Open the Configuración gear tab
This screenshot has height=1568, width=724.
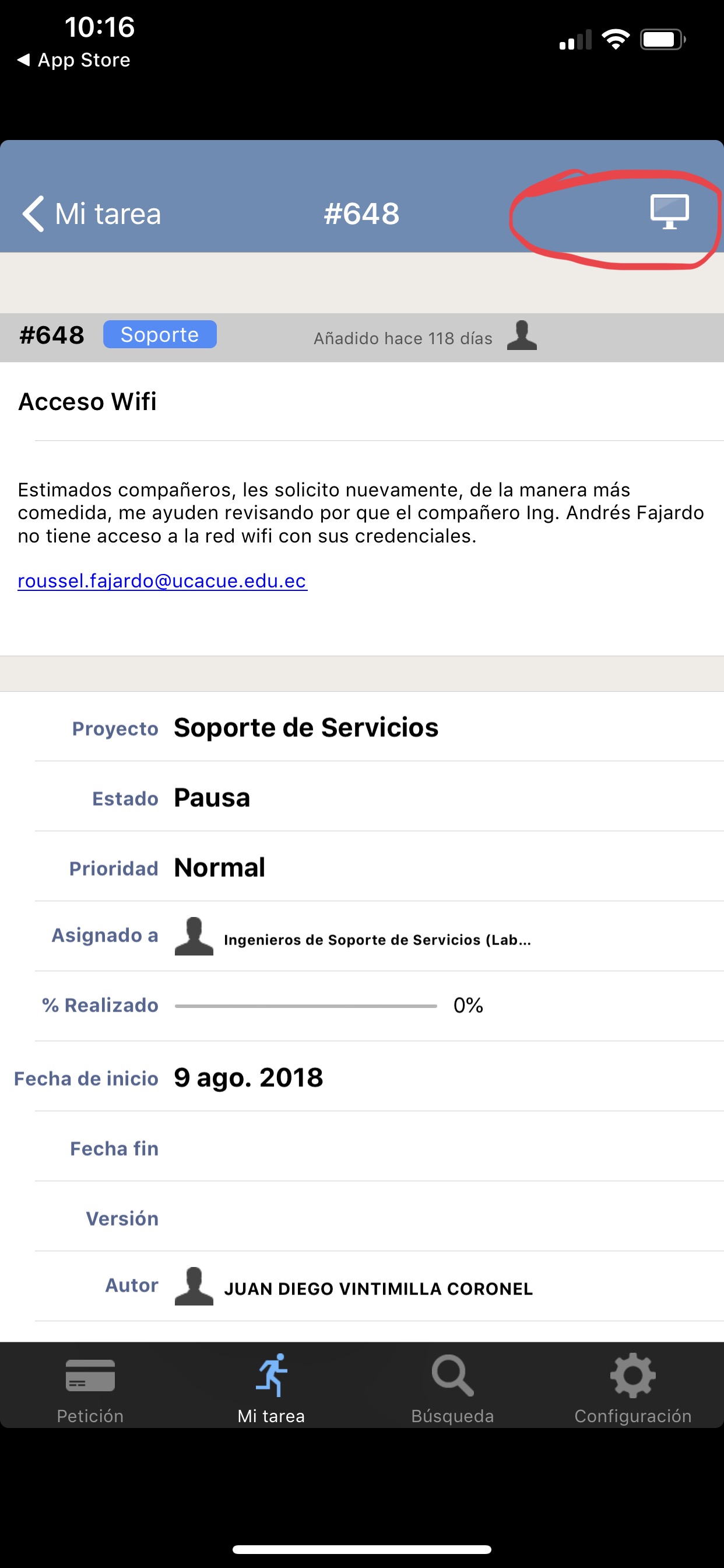632,1388
